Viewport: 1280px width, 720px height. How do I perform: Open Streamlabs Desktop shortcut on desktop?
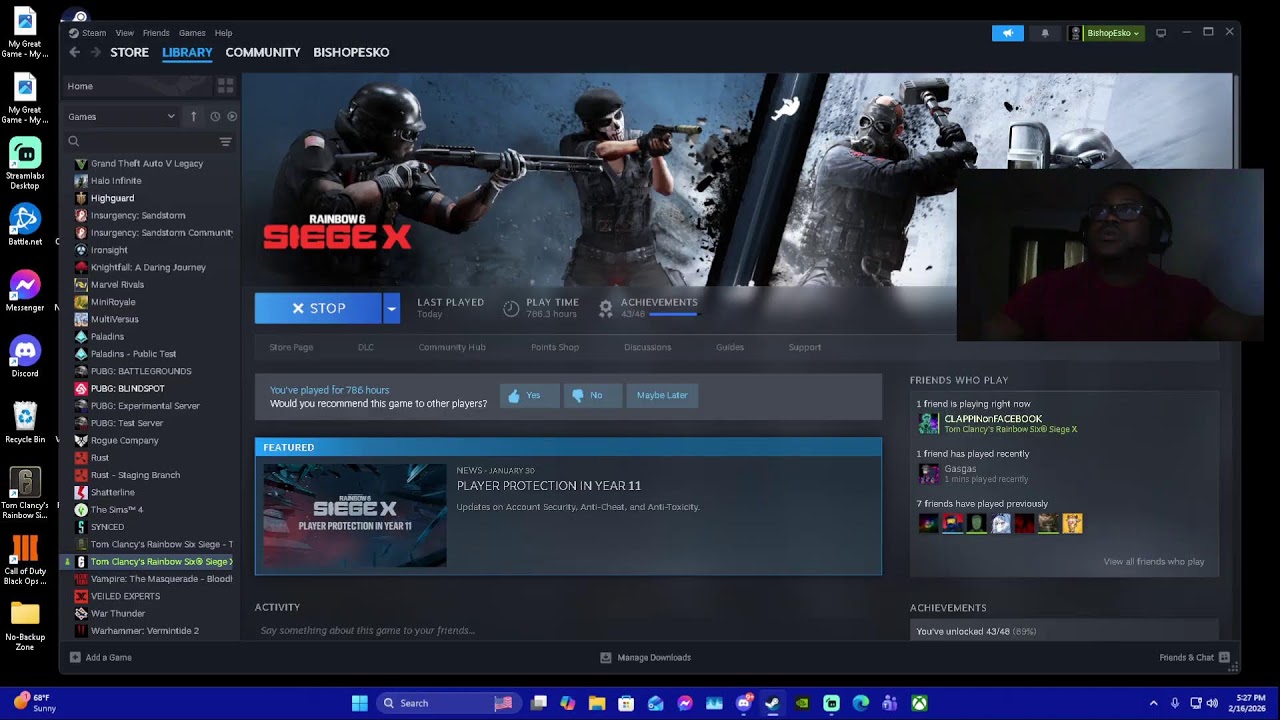point(25,163)
